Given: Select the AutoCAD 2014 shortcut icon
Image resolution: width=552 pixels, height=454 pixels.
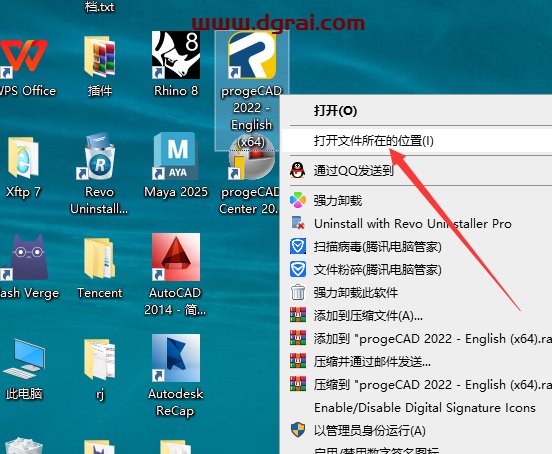Looking at the screenshot, I should [176, 257].
